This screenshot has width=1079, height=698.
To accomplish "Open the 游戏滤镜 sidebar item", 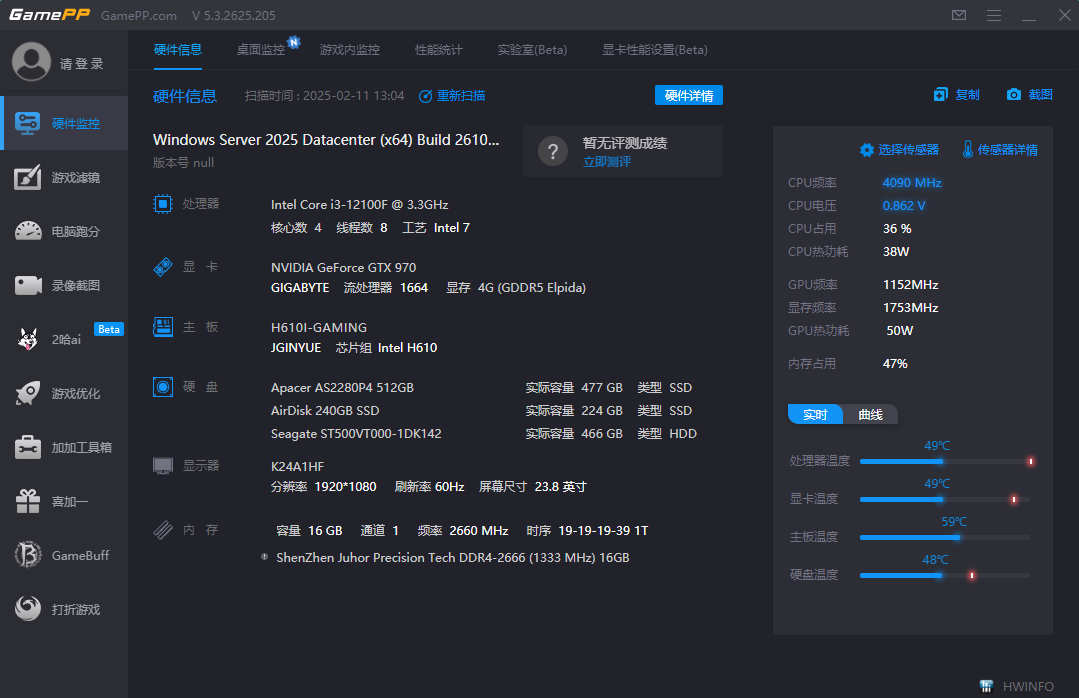I will pyautogui.click(x=64, y=178).
